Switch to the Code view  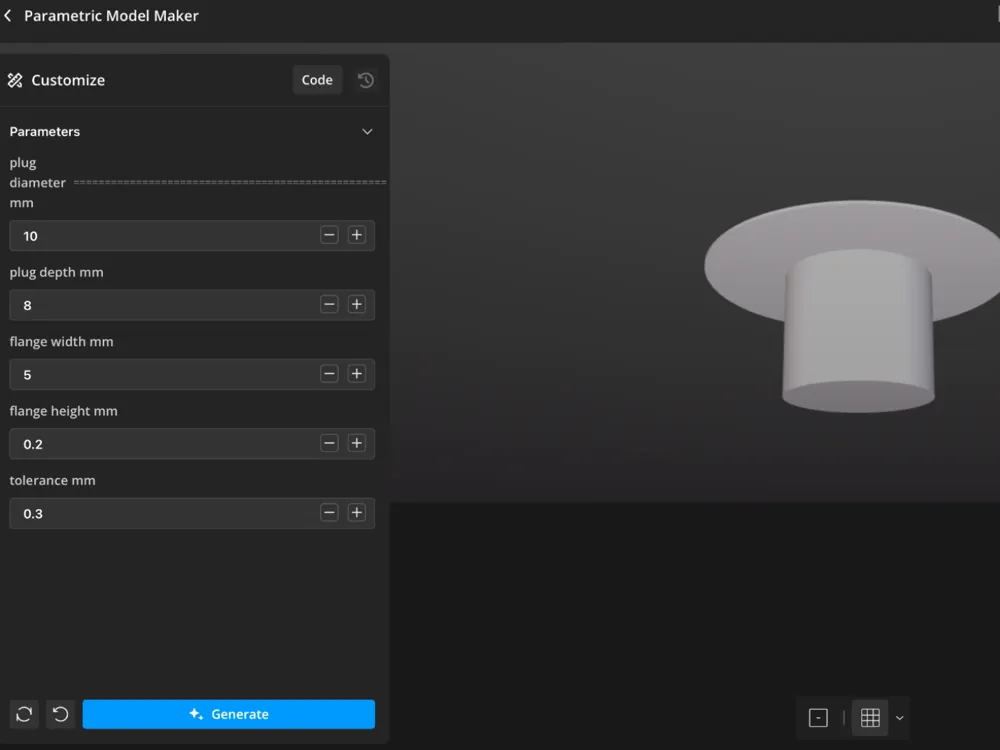pos(317,80)
